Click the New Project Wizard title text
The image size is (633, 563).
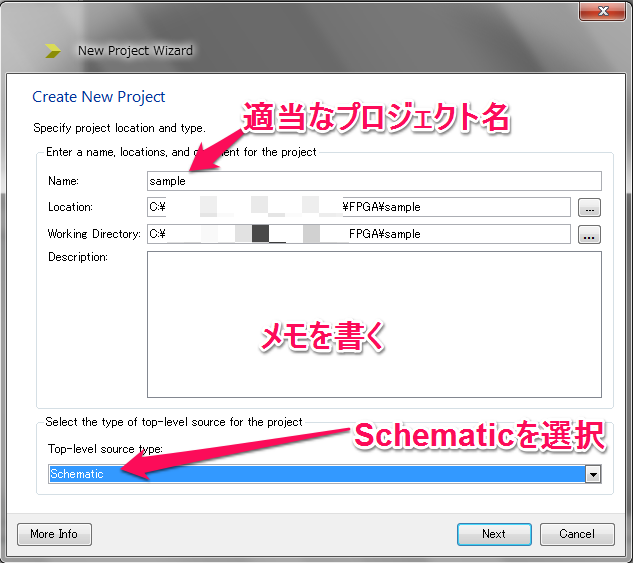pos(135,50)
